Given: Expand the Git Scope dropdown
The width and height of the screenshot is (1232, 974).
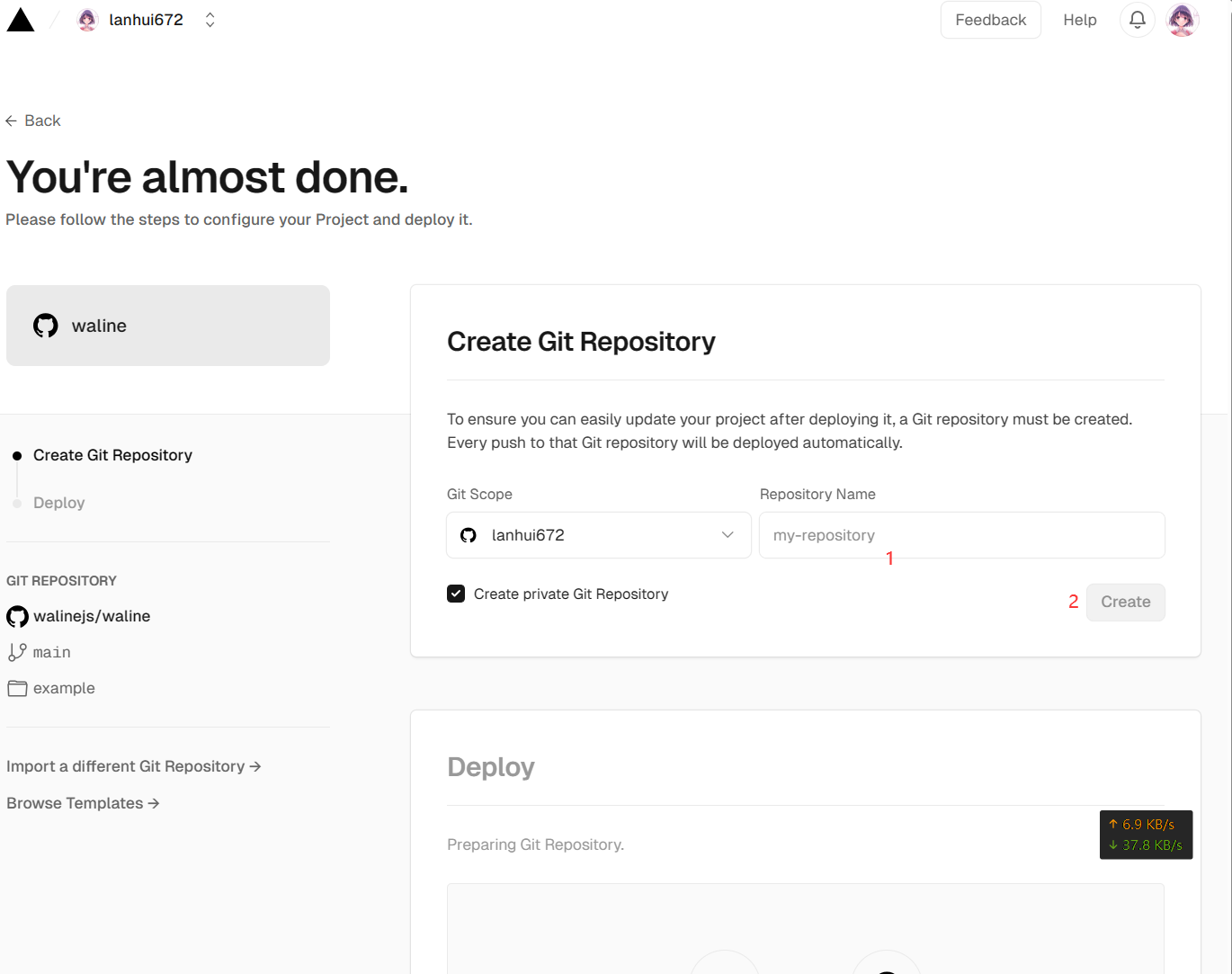Looking at the screenshot, I should [598, 535].
